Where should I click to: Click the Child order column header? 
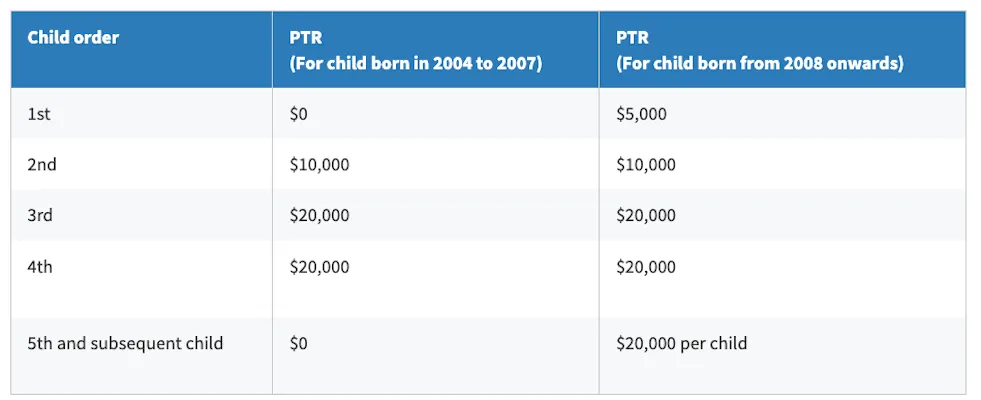point(73,38)
